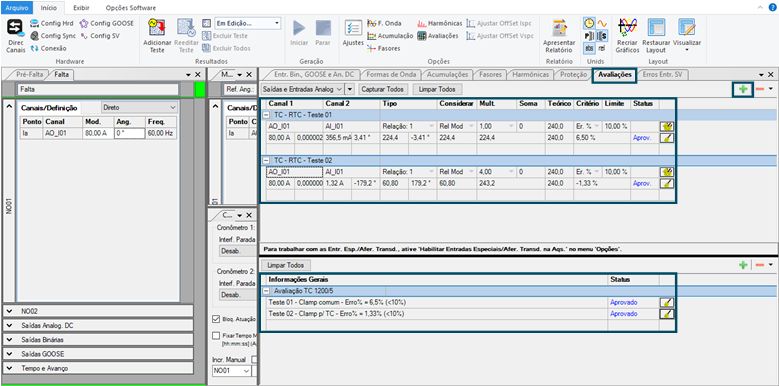779x386 pixels.
Task: Click the 0 ° angle field for Ia
Action: (129, 133)
